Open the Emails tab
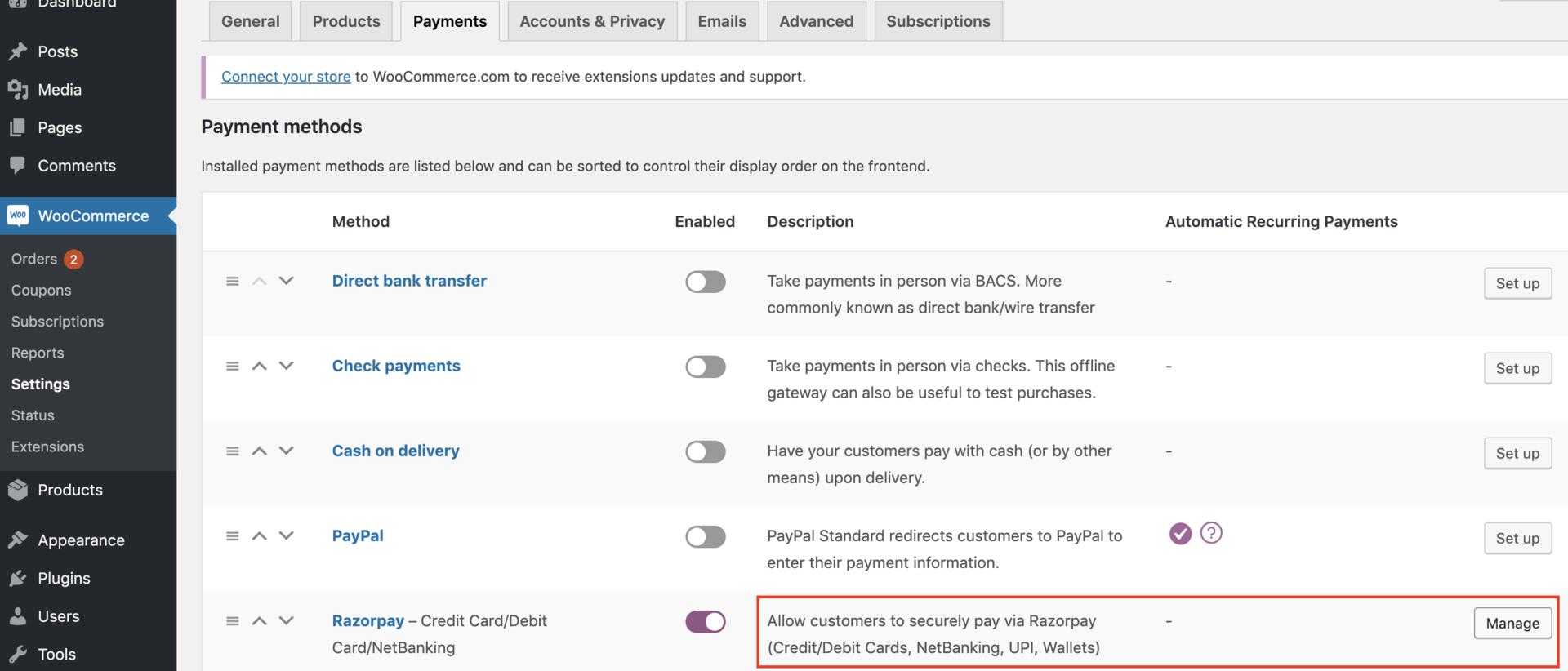The height and width of the screenshot is (671, 1568). pyautogui.click(x=722, y=21)
